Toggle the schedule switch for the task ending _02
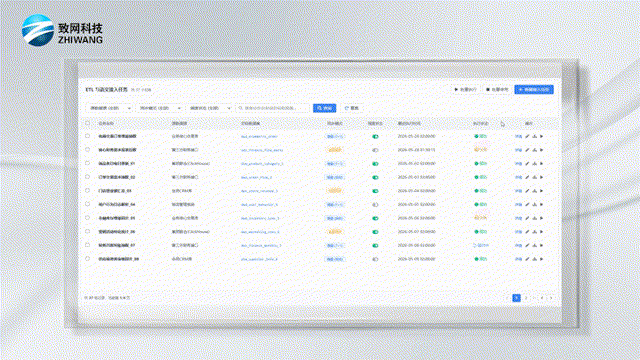This screenshot has width=640, height=360. click(376, 178)
